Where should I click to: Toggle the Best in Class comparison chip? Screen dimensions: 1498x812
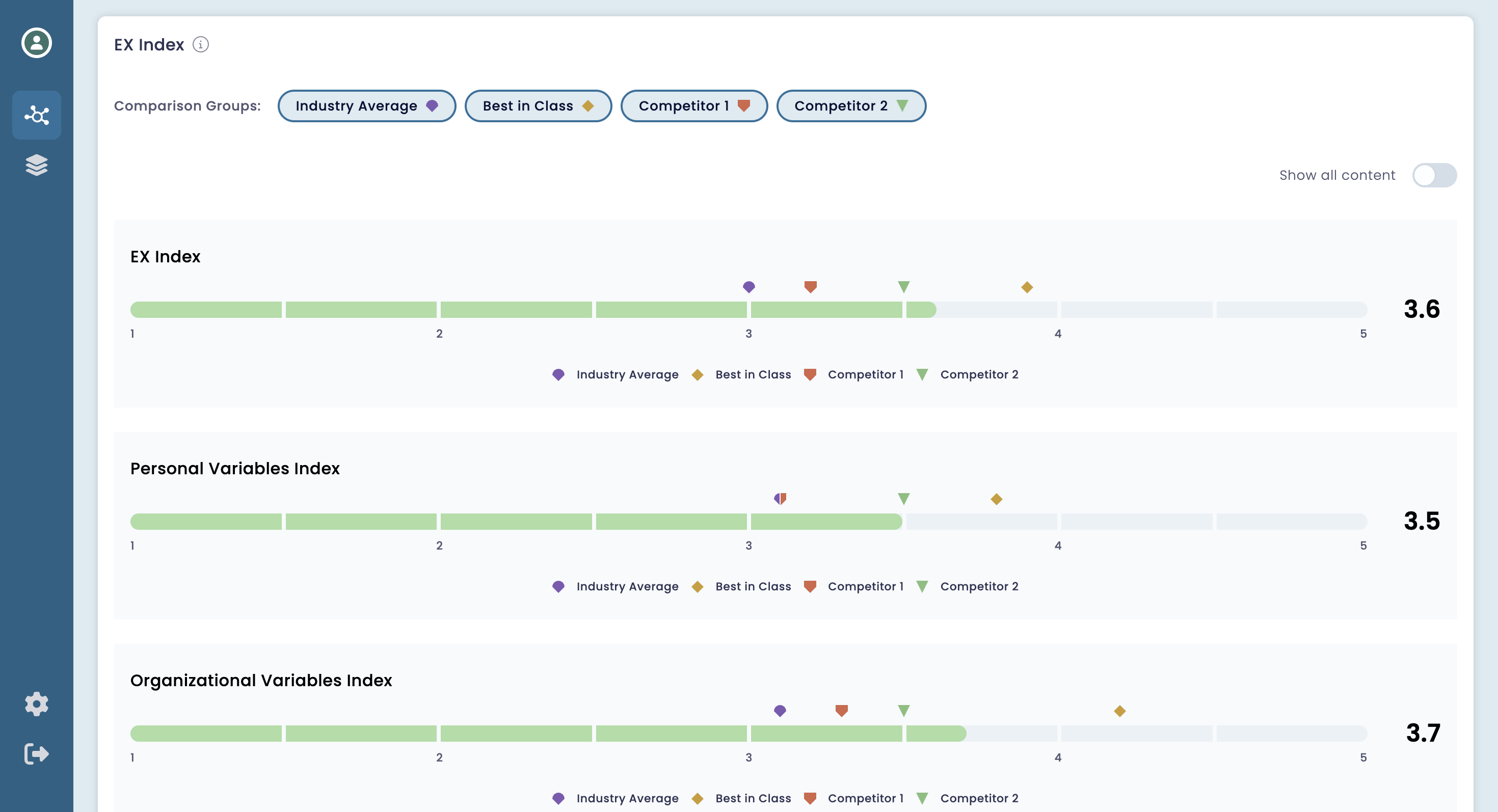(538, 106)
